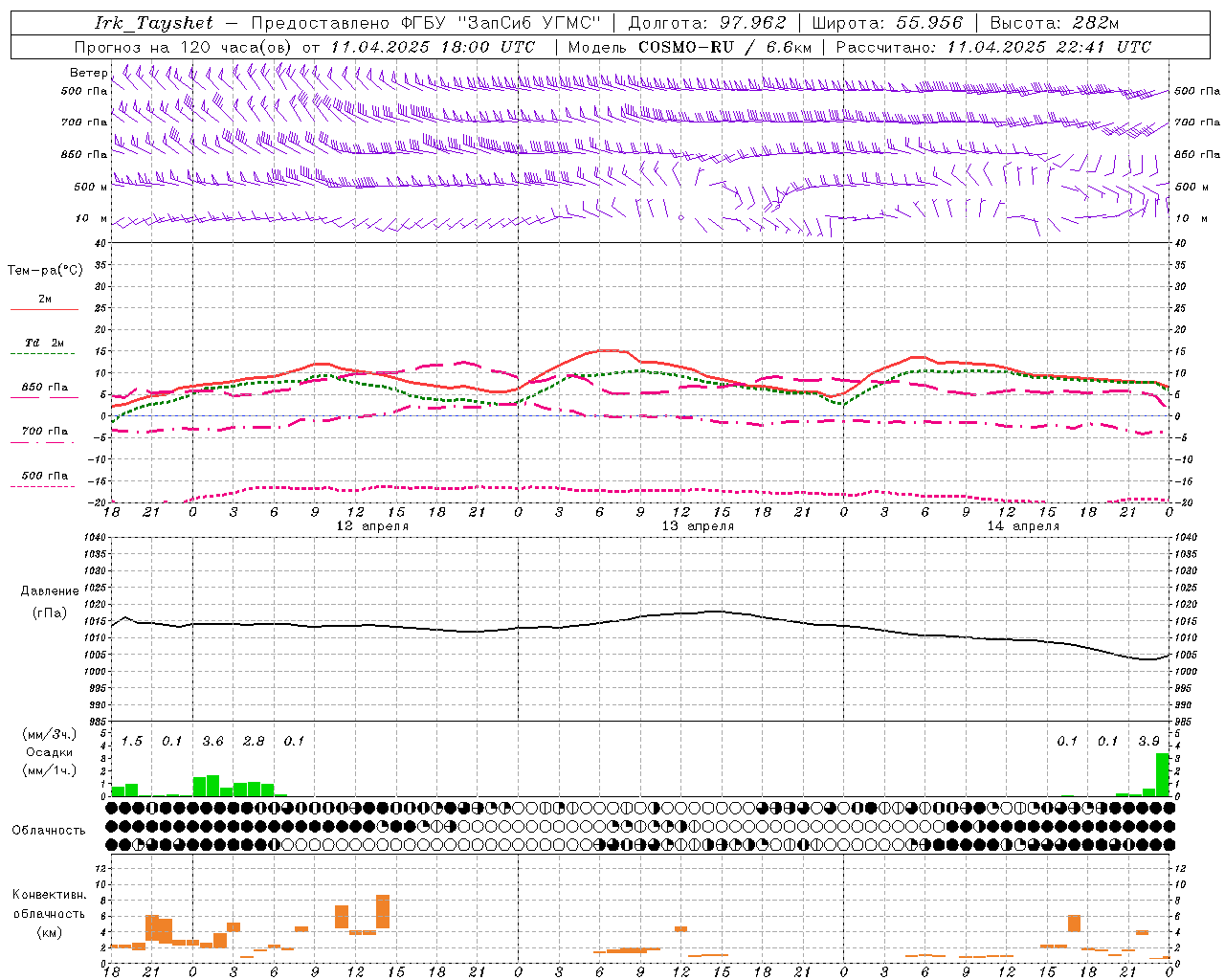Image resolution: width=1225 pixels, height=980 pixels.
Task: Select the 'Долгота: 97.962' header field
Action: click(706, 23)
